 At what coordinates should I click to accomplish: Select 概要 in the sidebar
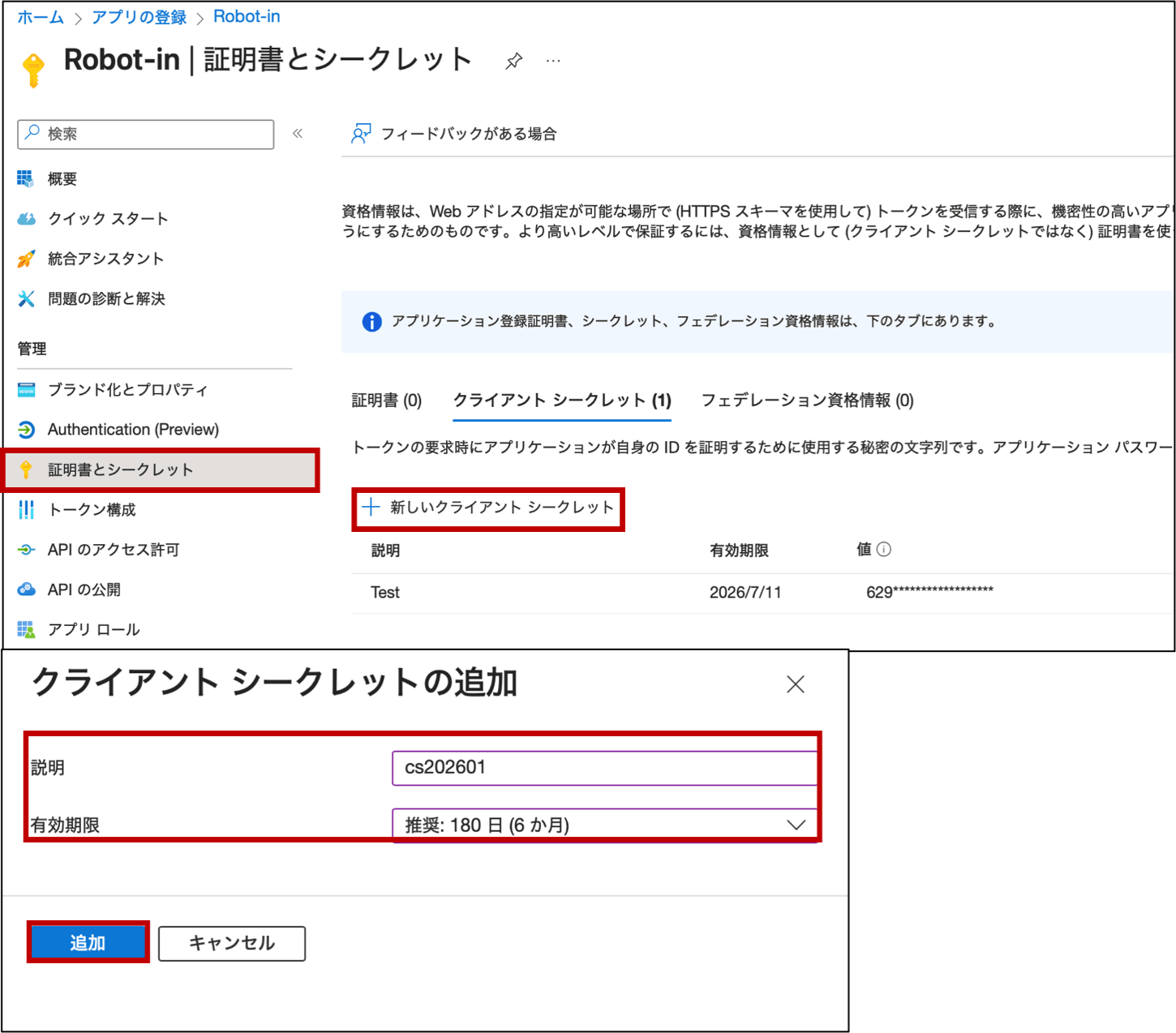[62, 178]
